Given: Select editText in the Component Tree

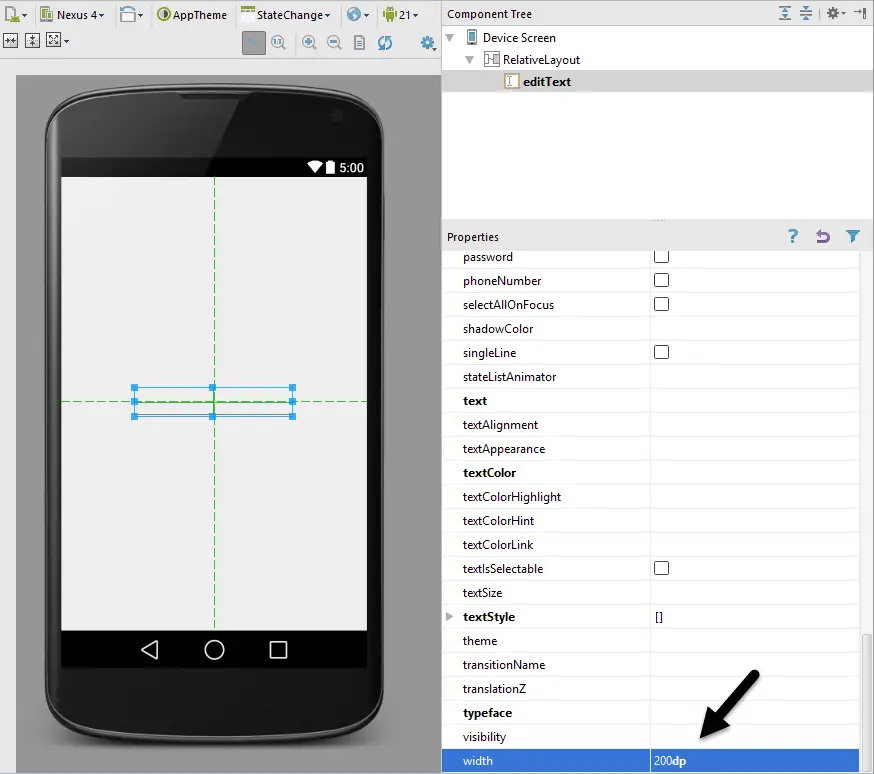Looking at the screenshot, I should tap(546, 82).
